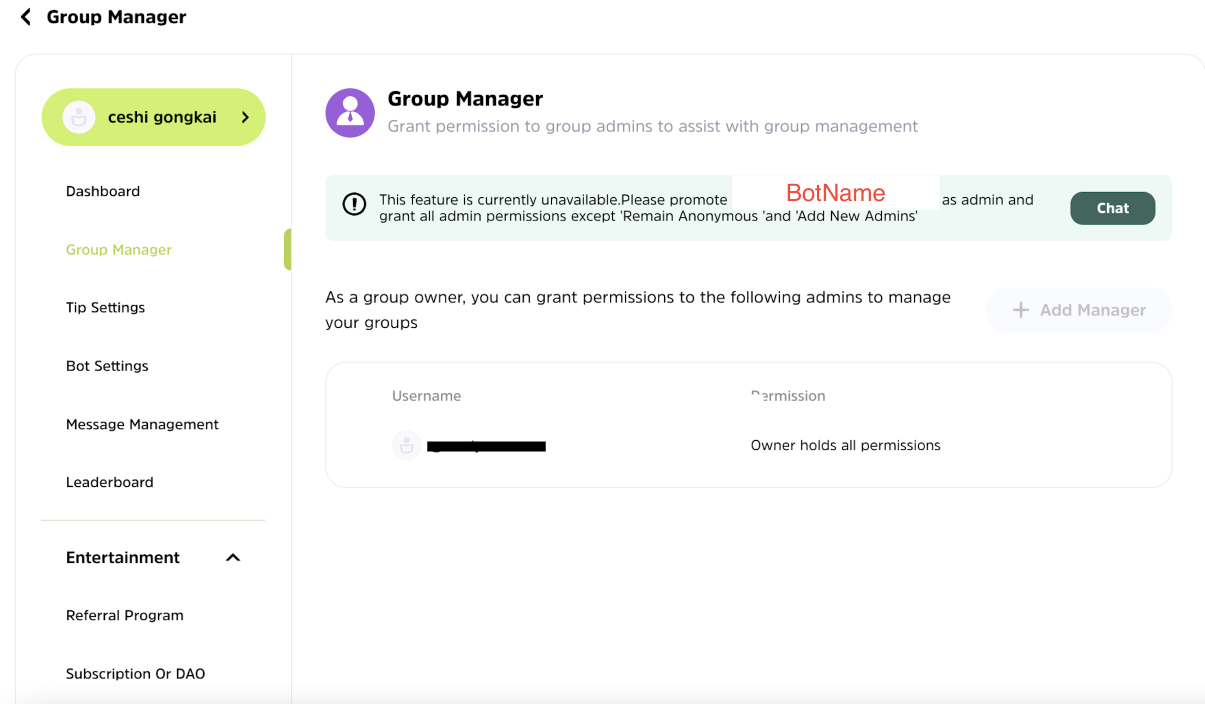
Task: Open the ceshi gongkai chevron arrow
Action: [245, 117]
